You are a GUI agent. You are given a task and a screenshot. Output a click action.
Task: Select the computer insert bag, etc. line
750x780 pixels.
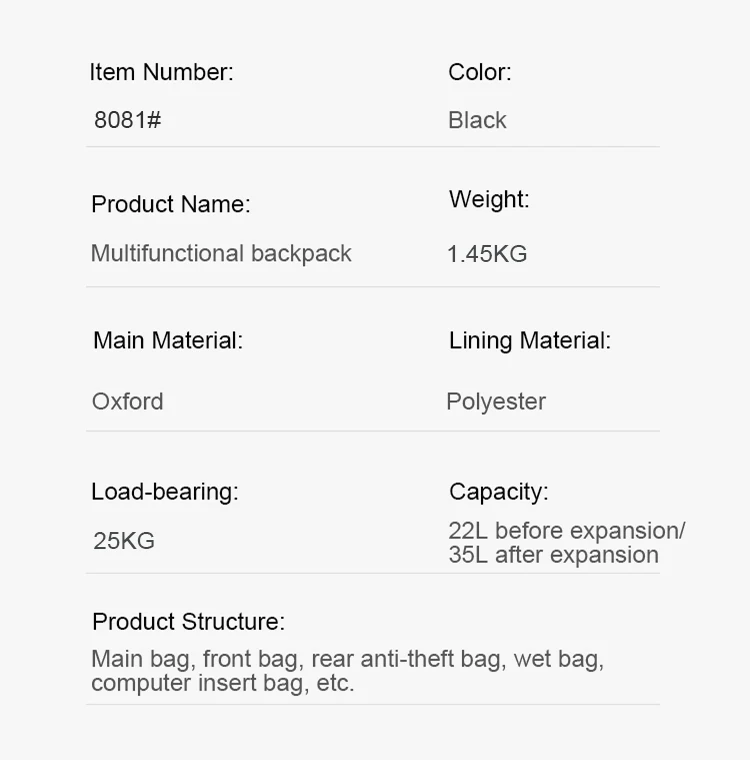(x=222, y=684)
